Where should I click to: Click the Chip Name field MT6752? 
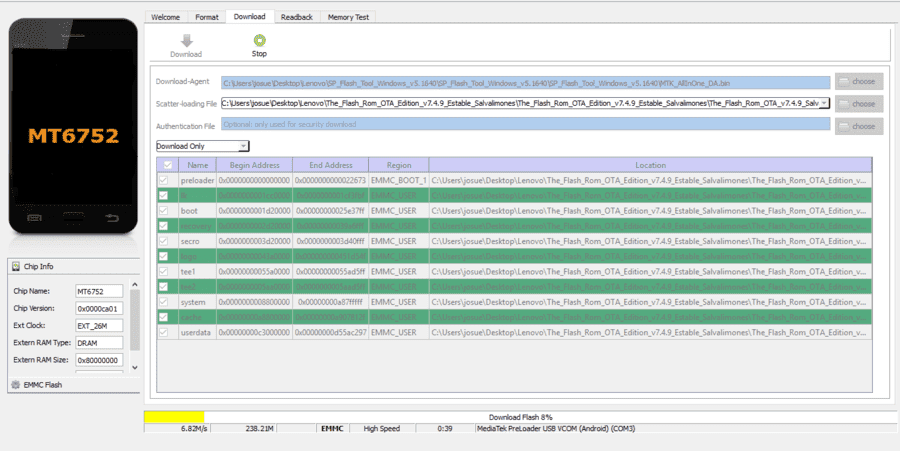point(99,291)
